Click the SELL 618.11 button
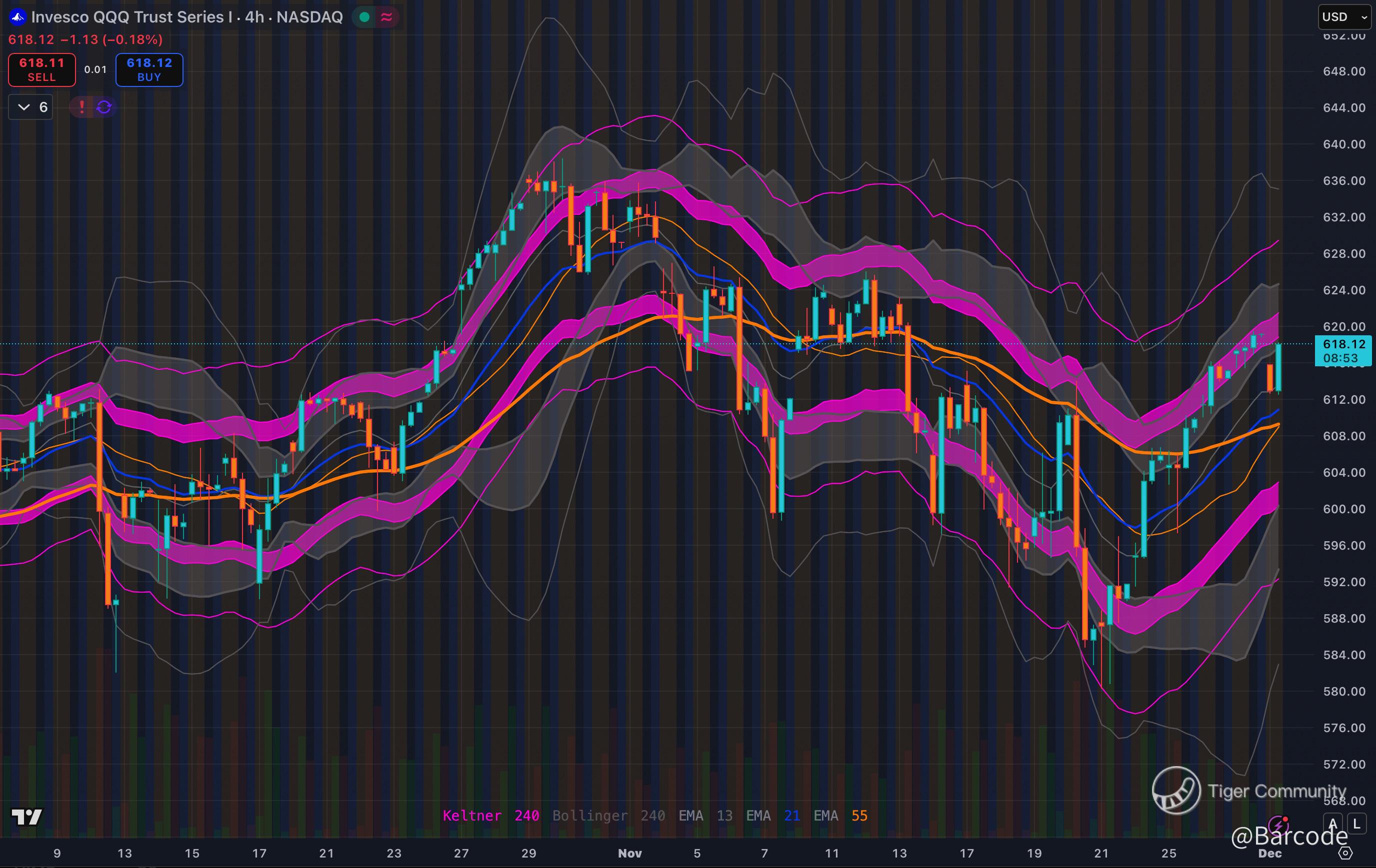This screenshot has width=1376, height=868. coord(41,69)
